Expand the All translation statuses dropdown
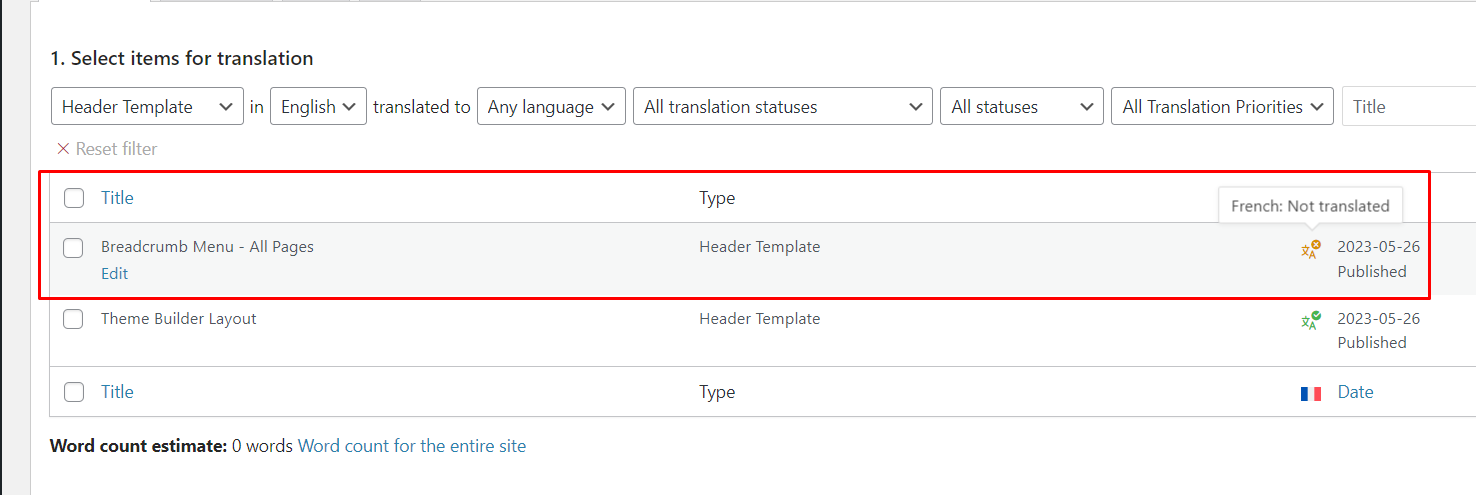The width and height of the screenshot is (1476, 495). click(x=782, y=107)
